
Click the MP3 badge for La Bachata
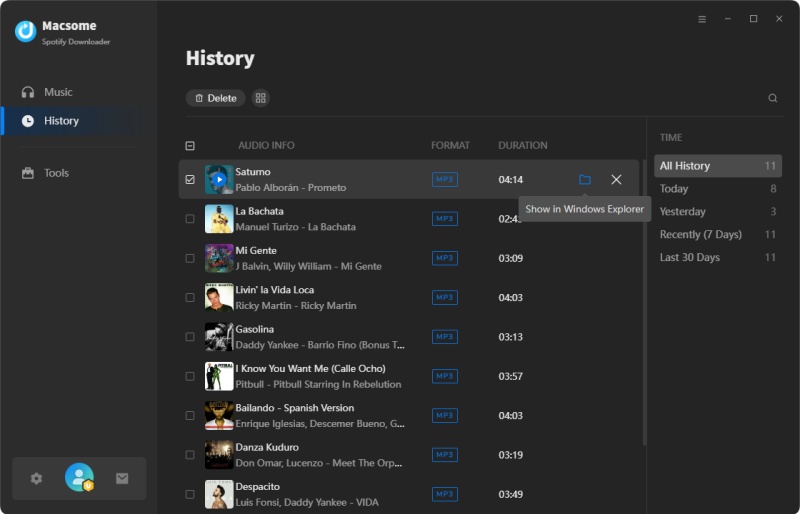(x=444, y=219)
